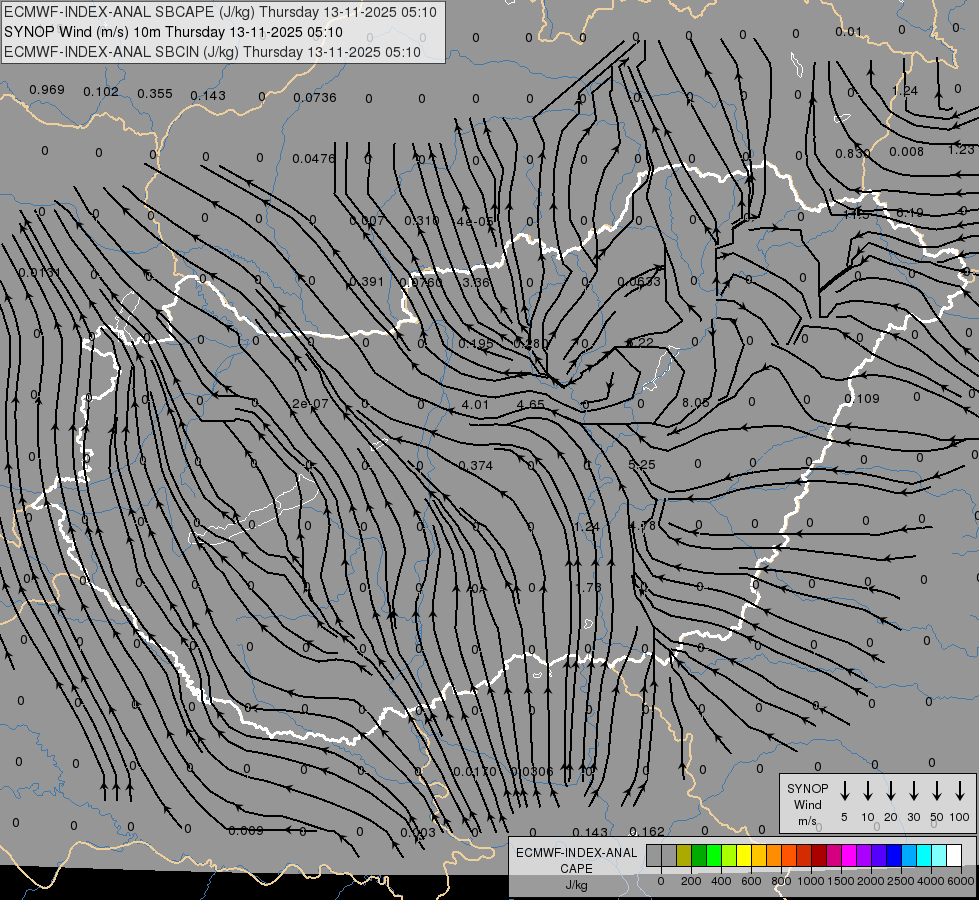Click the map value 0.102
Screen dimensions: 979x900
[x=101, y=92]
